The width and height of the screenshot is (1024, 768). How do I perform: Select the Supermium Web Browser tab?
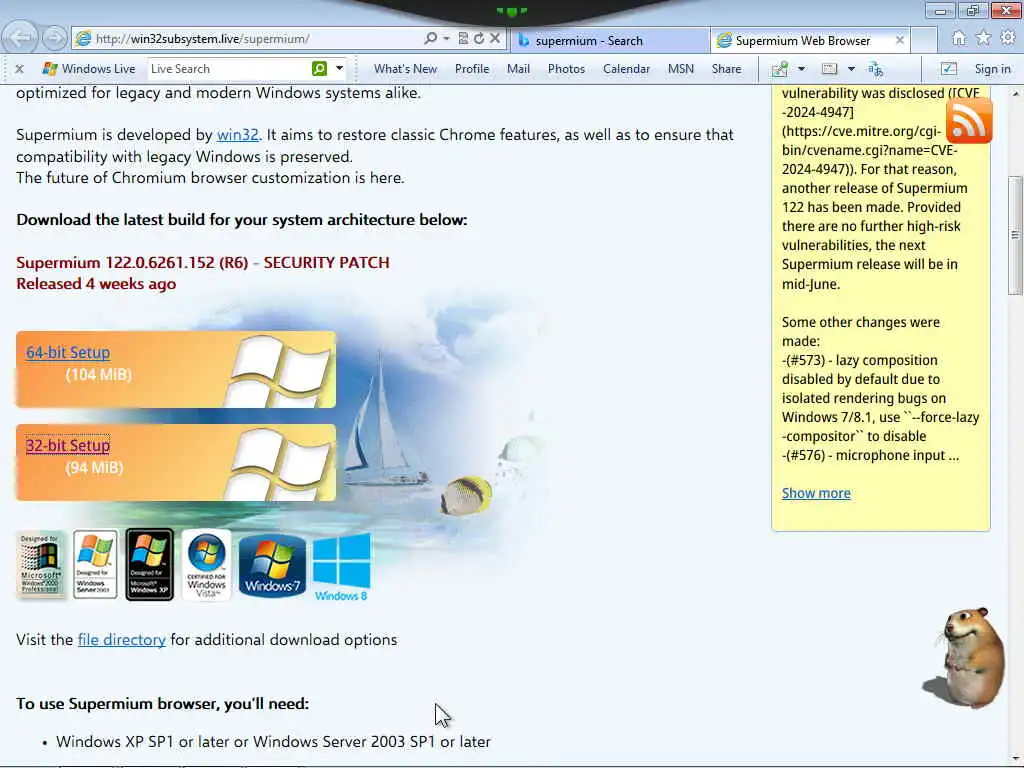pyautogui.click(x=803, y=40)
